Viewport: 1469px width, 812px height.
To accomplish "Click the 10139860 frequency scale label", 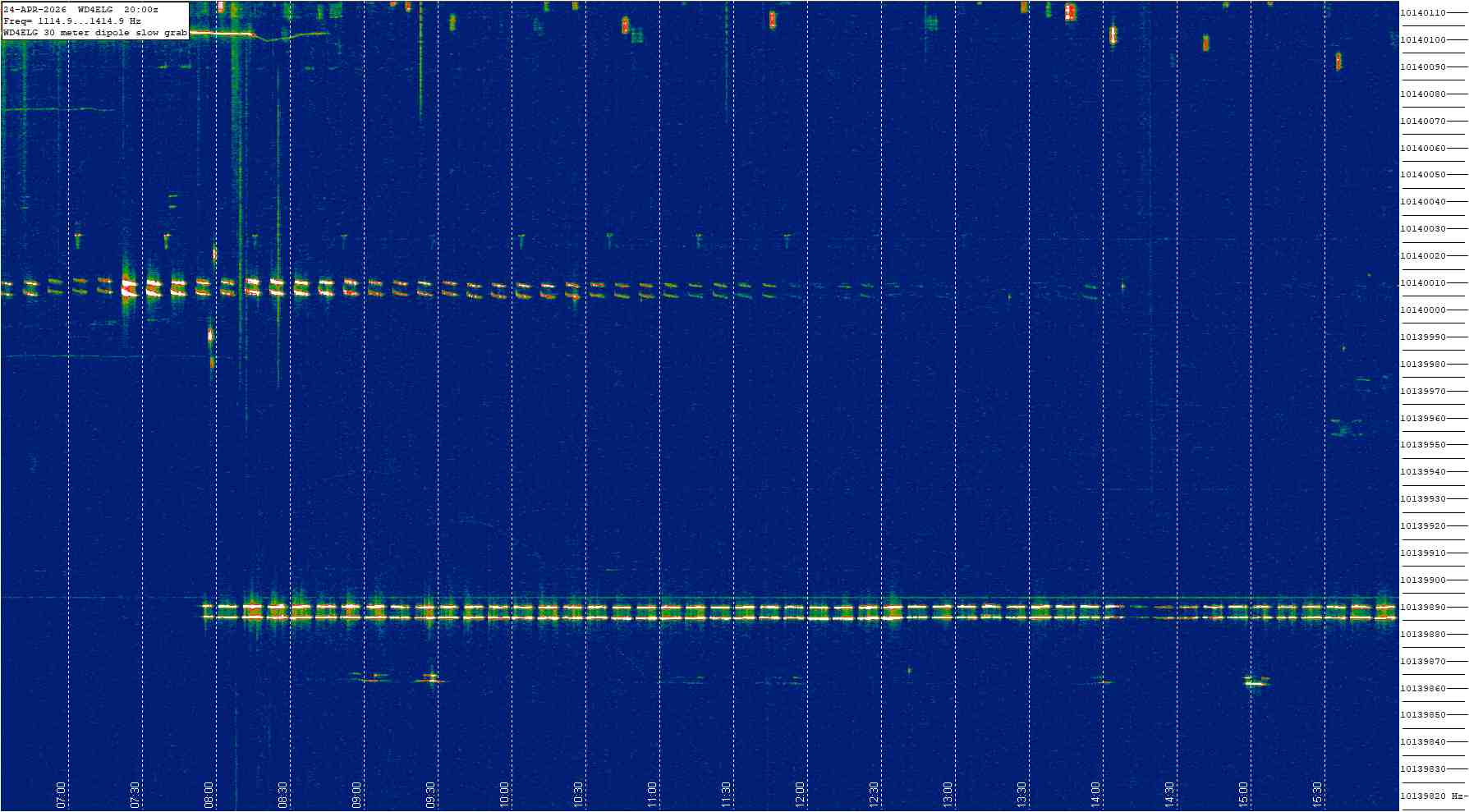I will click(x=1423, y=689).
